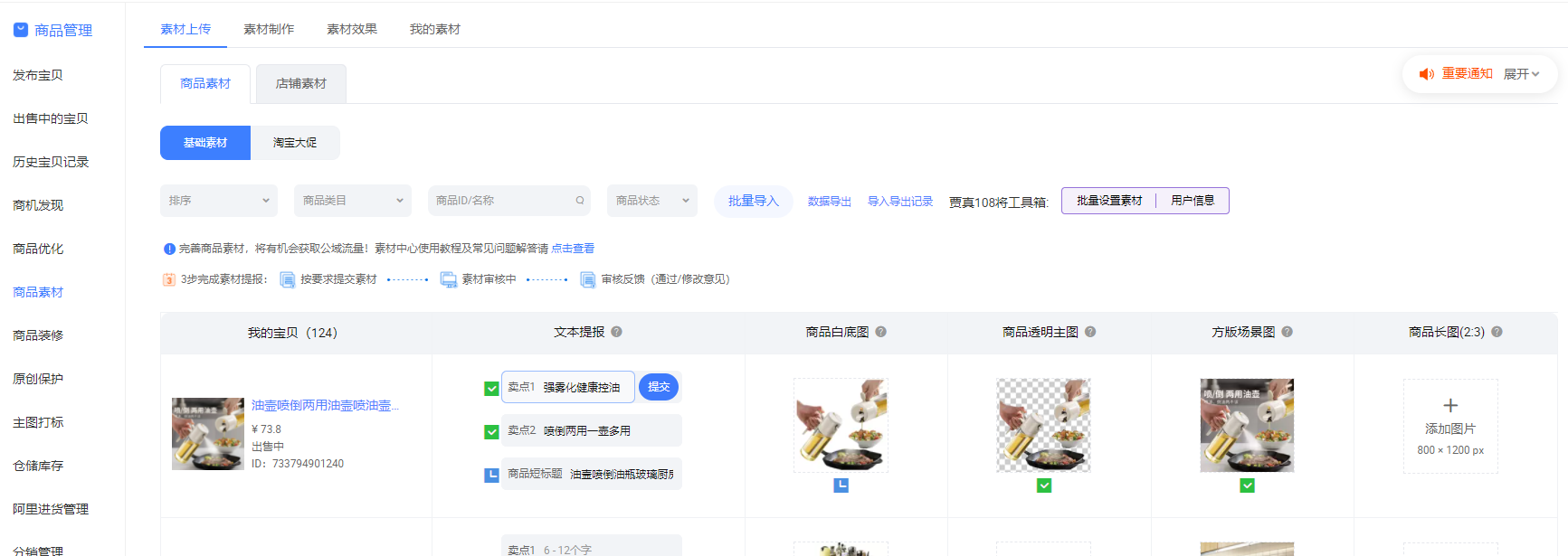
Task: Click the 批量导入 button
Action: coord(753,201)
